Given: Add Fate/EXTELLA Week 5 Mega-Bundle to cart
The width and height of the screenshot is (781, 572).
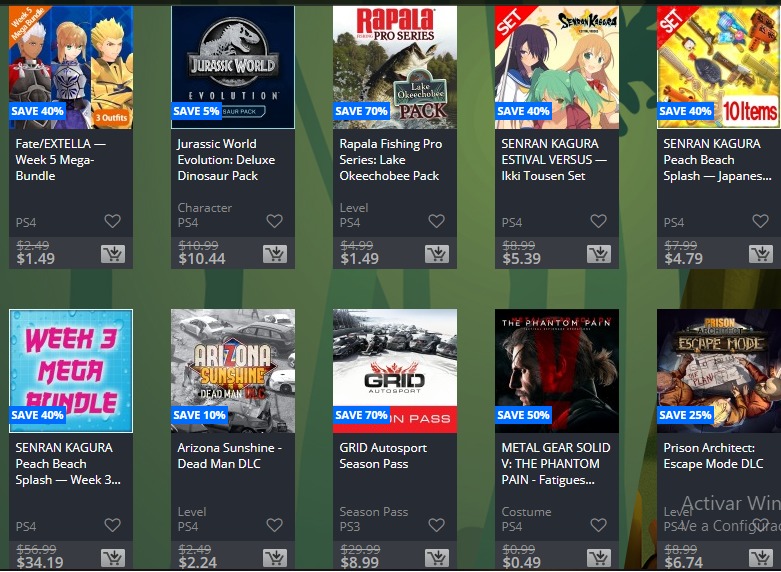Looking at the screenshot, I should pyautogui.click(x=113, y=254).
